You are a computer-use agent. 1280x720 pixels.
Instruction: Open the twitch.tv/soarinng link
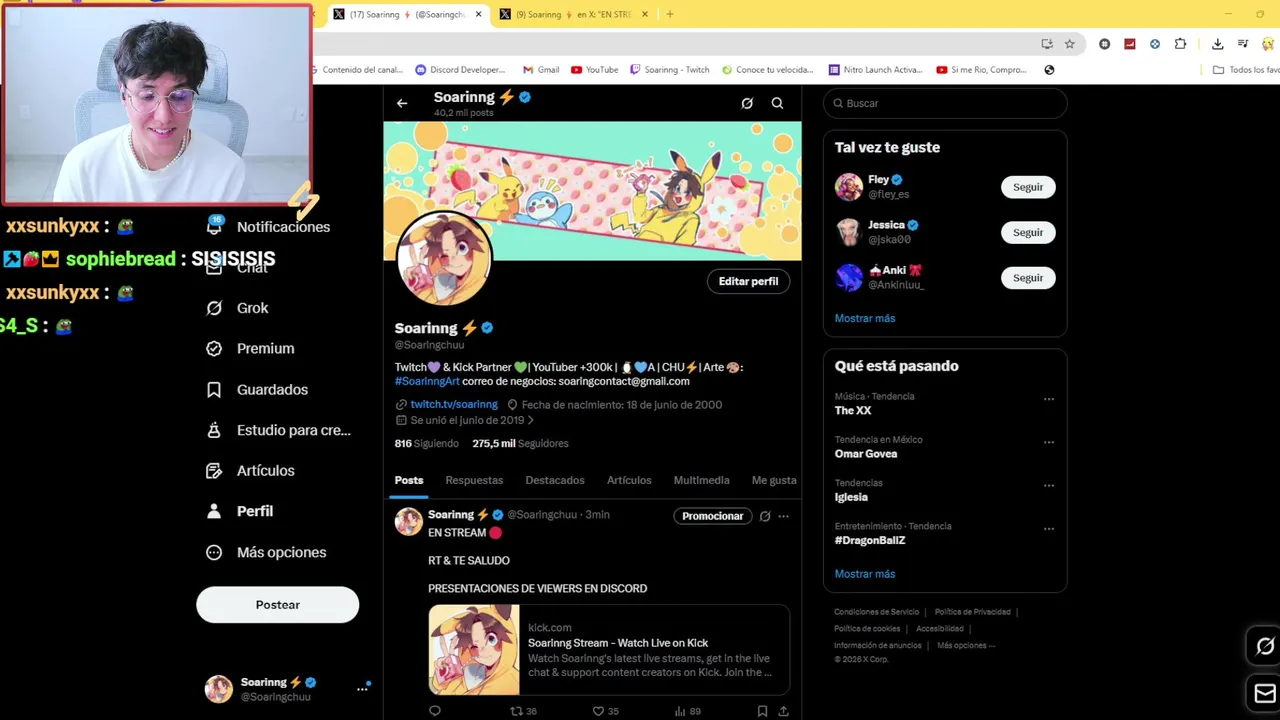point(454,404)
